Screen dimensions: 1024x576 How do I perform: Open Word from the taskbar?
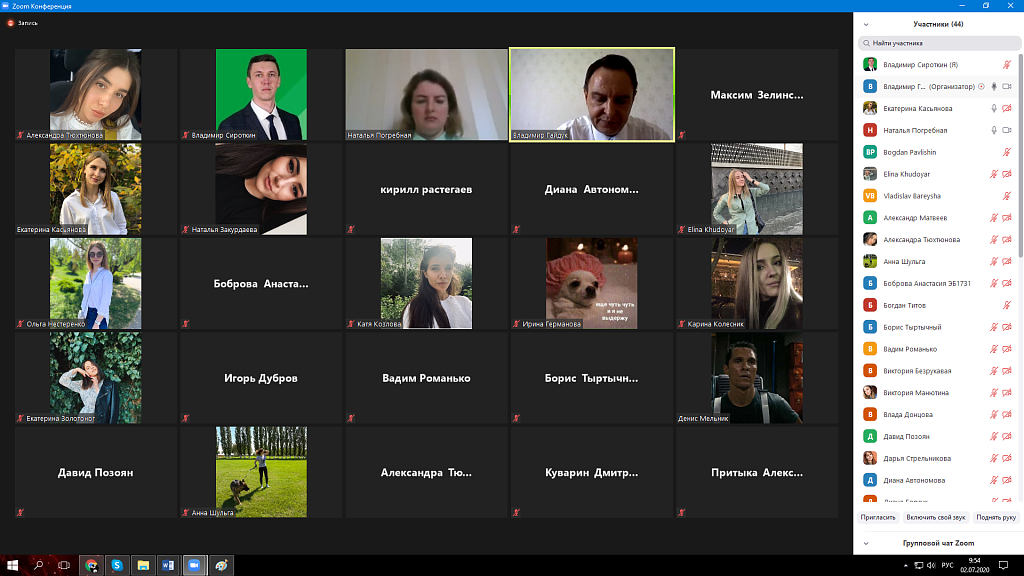[x=168, y=565]
